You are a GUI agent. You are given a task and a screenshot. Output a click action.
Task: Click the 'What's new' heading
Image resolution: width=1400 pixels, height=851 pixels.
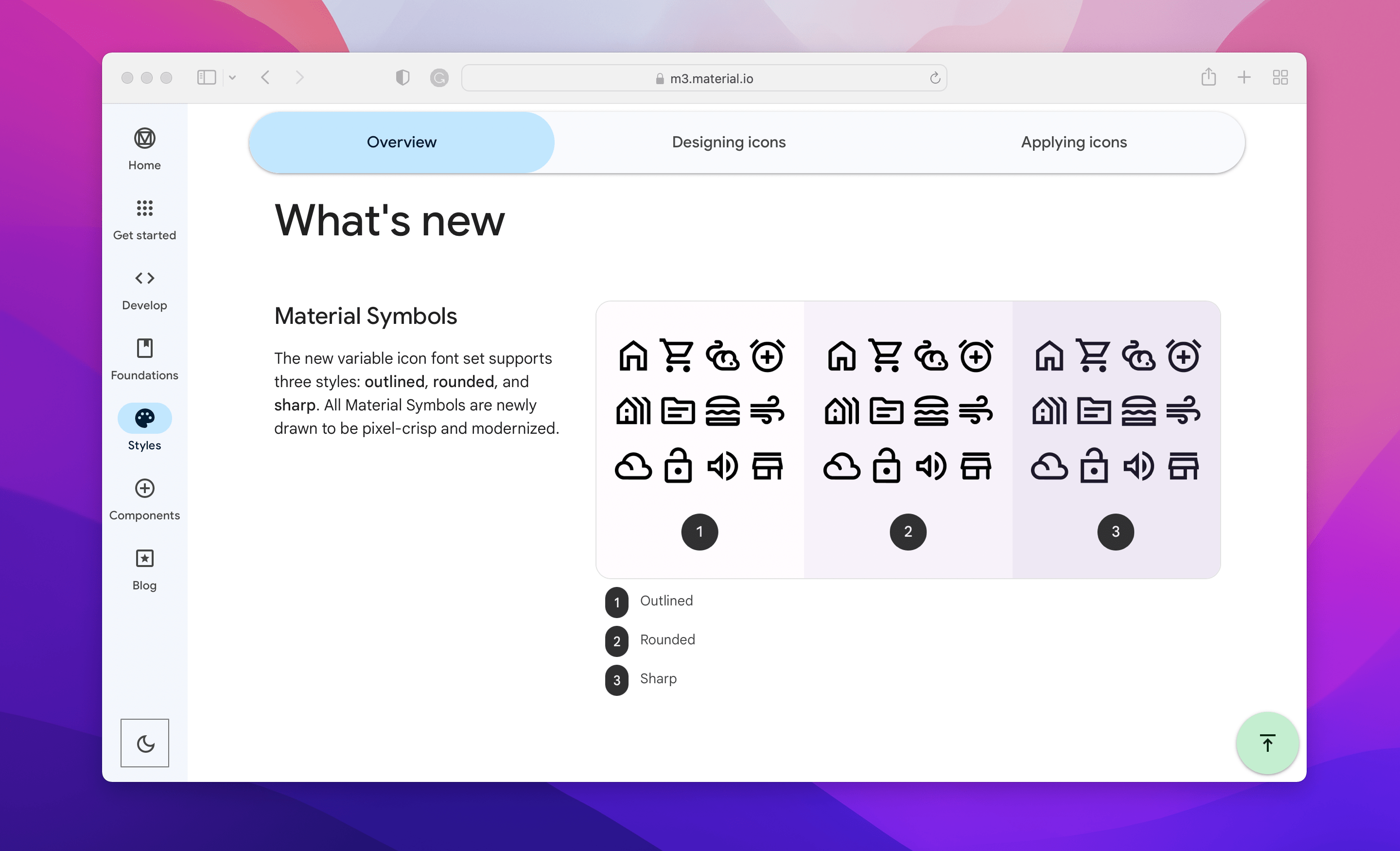[x=390, y=220]
